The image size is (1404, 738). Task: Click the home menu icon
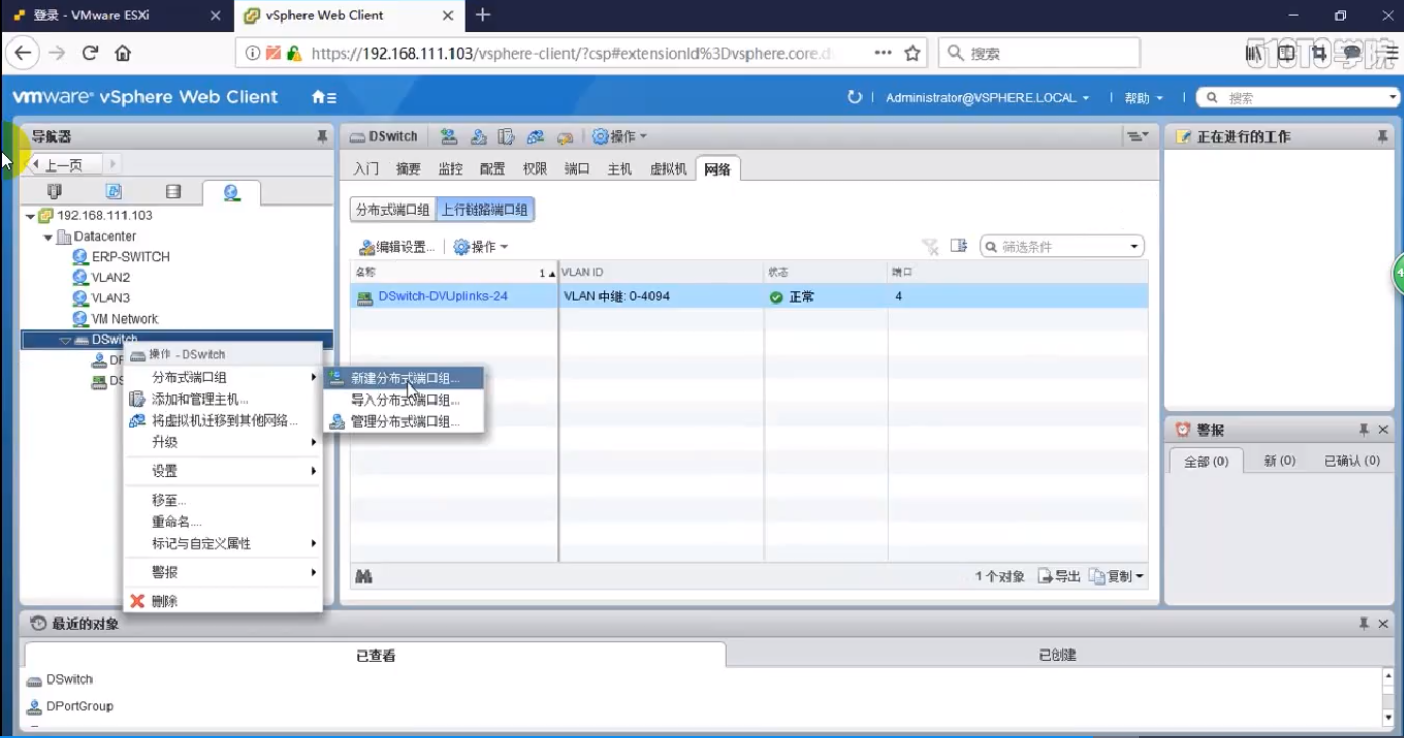click(324, 97)
